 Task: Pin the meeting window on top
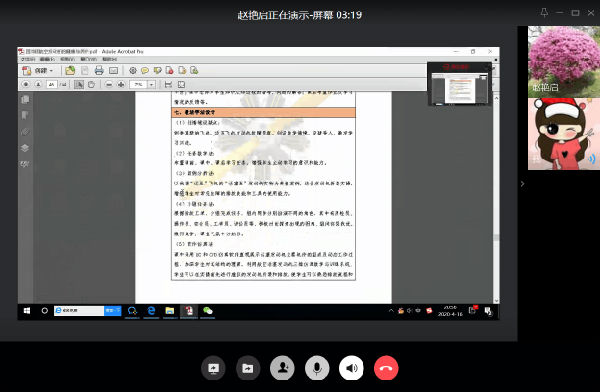tap(544, 13)
